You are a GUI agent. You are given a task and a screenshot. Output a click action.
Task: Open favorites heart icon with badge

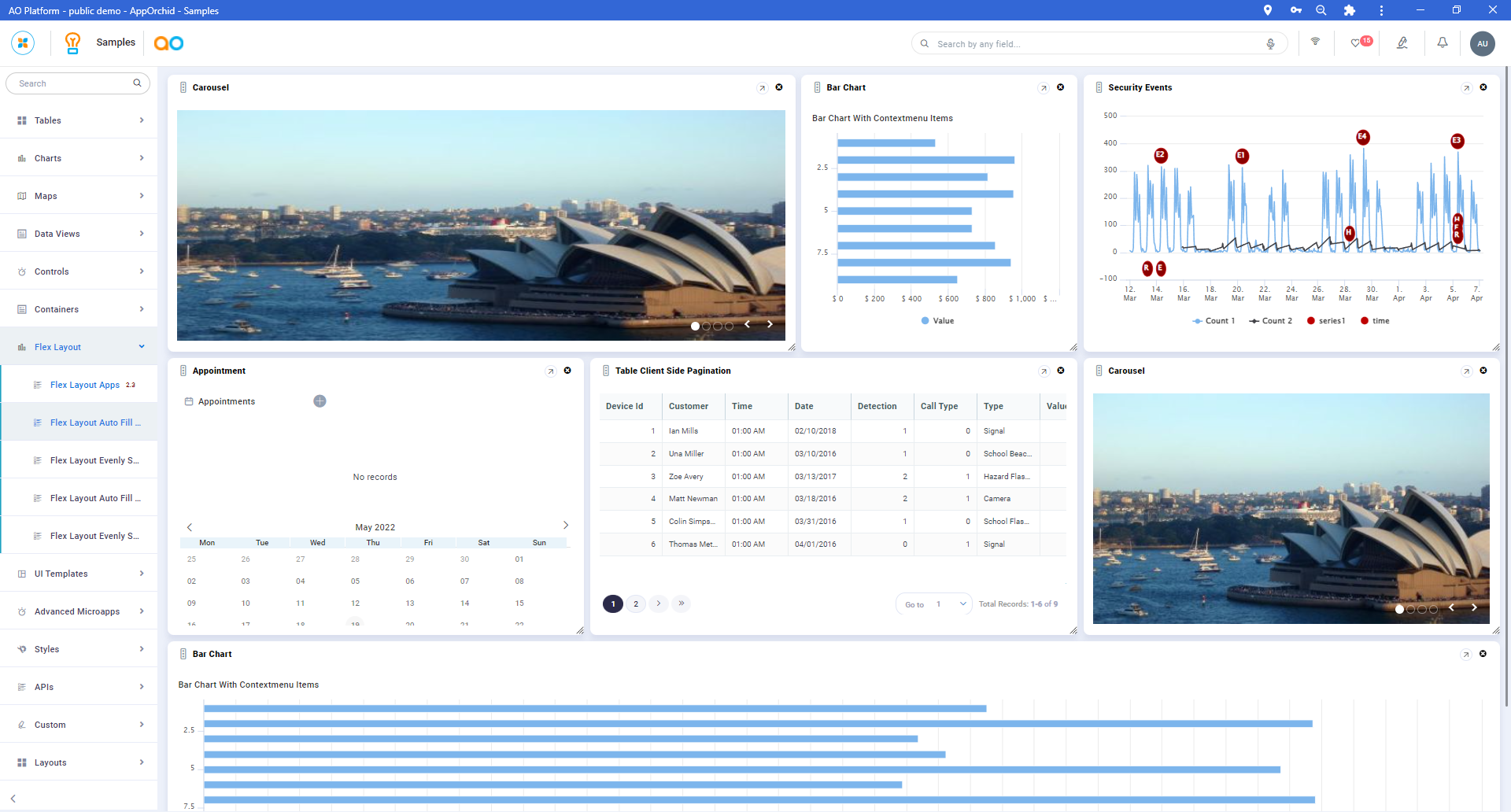click(x=1357, y=43)
